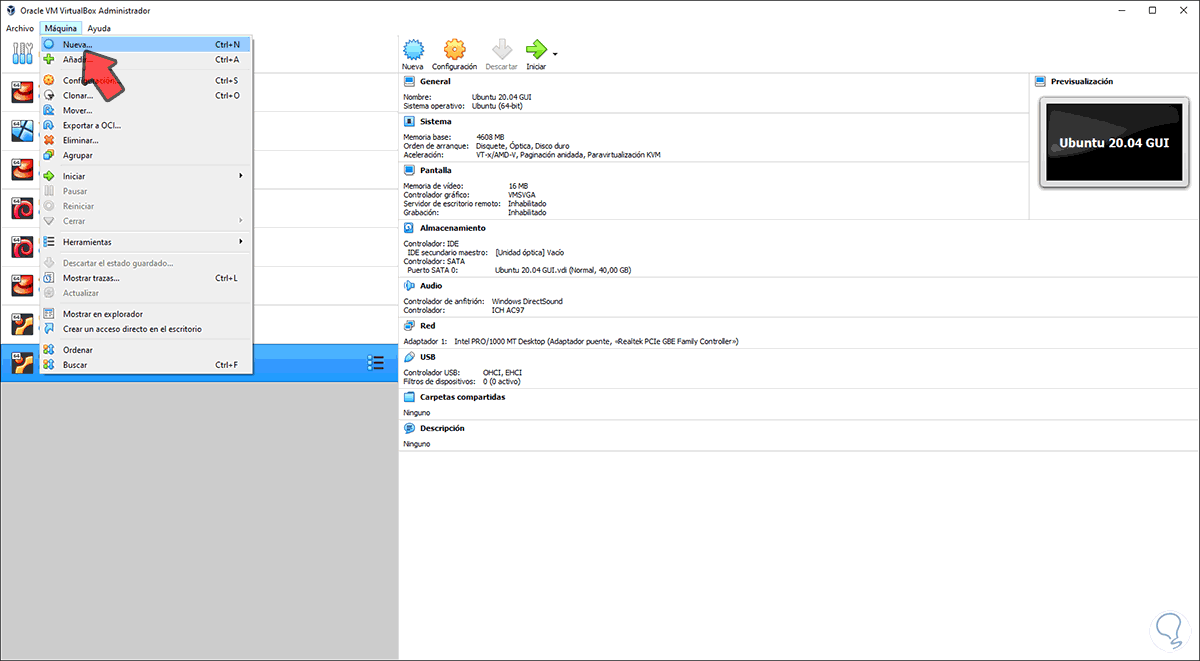Image resolution: width=1200 pixels, height=661 pixels.
Task: Click the Ubuntu 20.04 GUI preview thumbnail
Action: point(1114,142)
